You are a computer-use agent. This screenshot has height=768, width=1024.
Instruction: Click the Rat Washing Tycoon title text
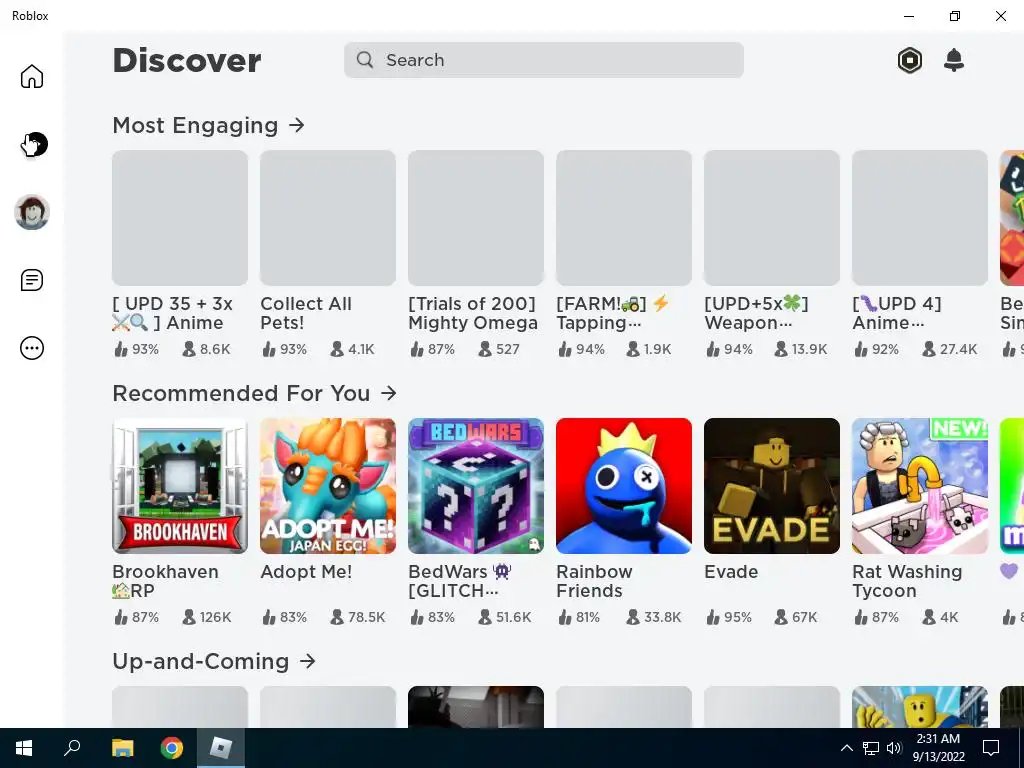pos(907,581)
